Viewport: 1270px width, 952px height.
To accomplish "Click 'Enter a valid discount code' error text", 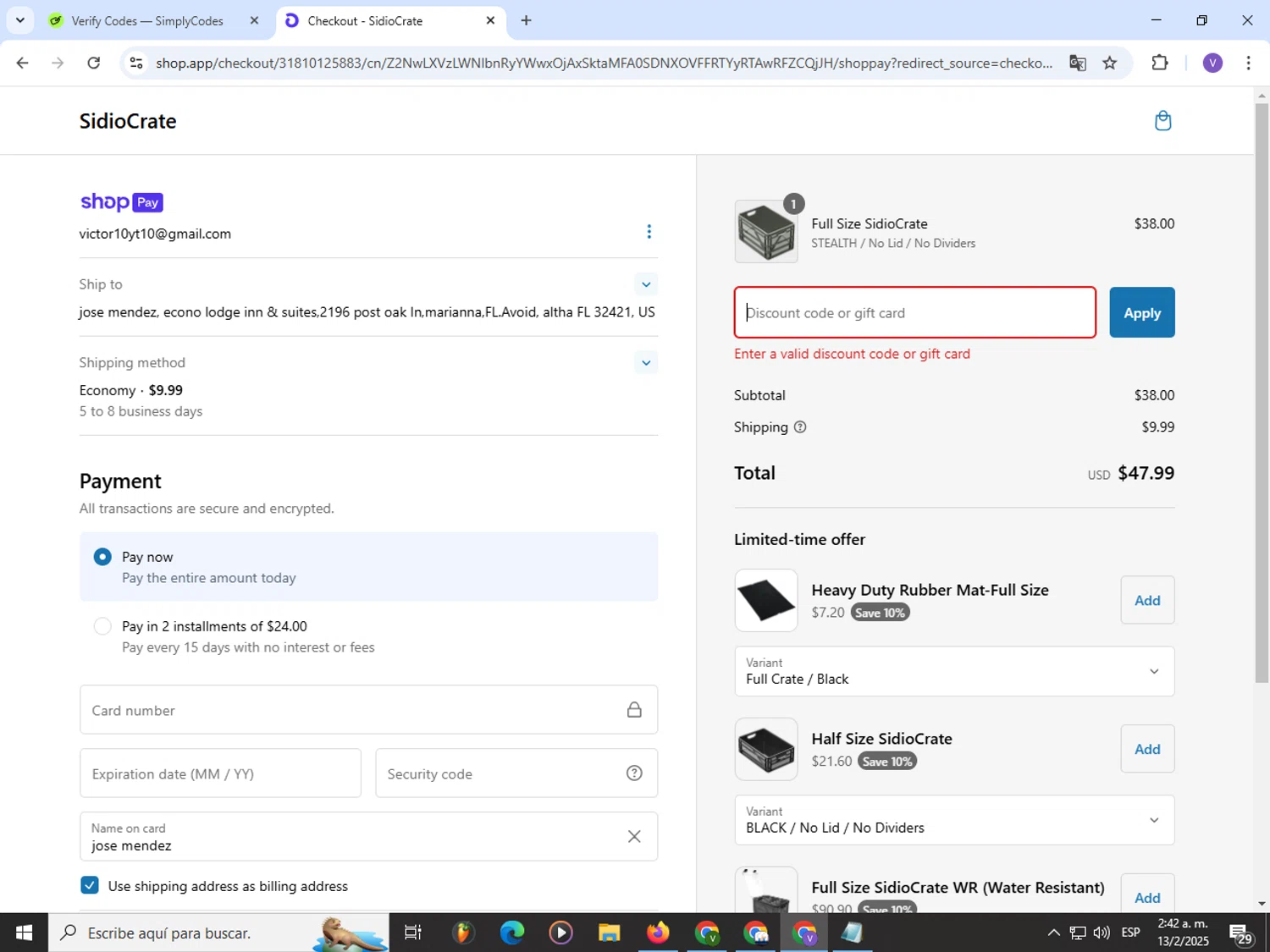I will pyautogui.click(x=852, y=354).
